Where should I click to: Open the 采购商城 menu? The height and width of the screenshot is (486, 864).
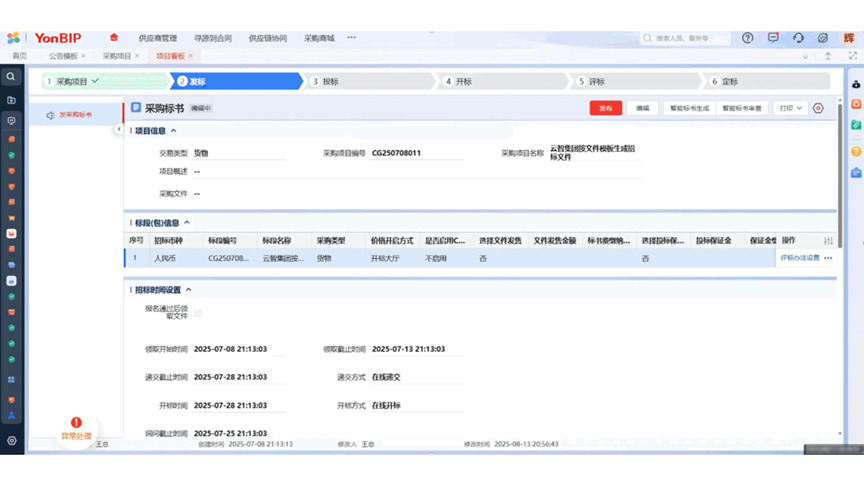click(319, 38)
